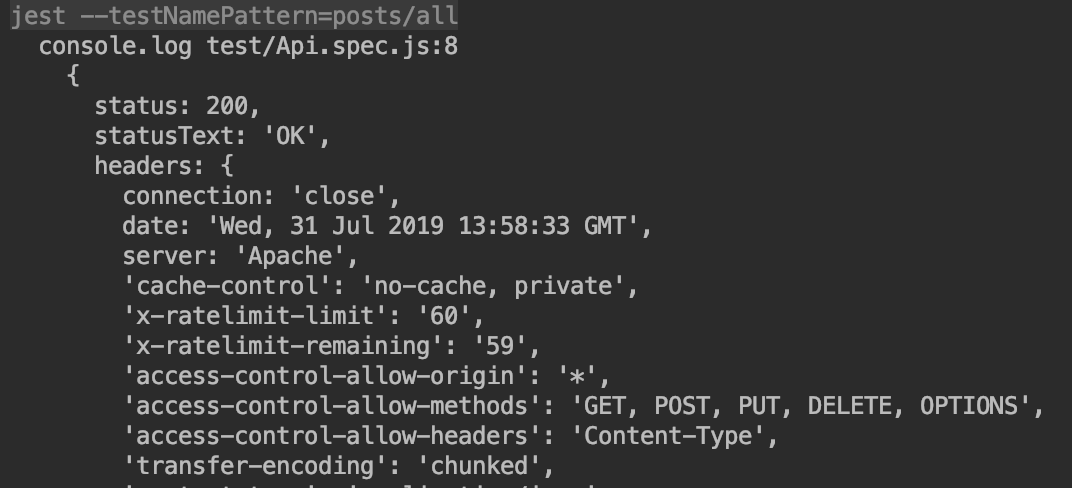Click the 'x-ratelimit-remaining' header key

[284, 346]
